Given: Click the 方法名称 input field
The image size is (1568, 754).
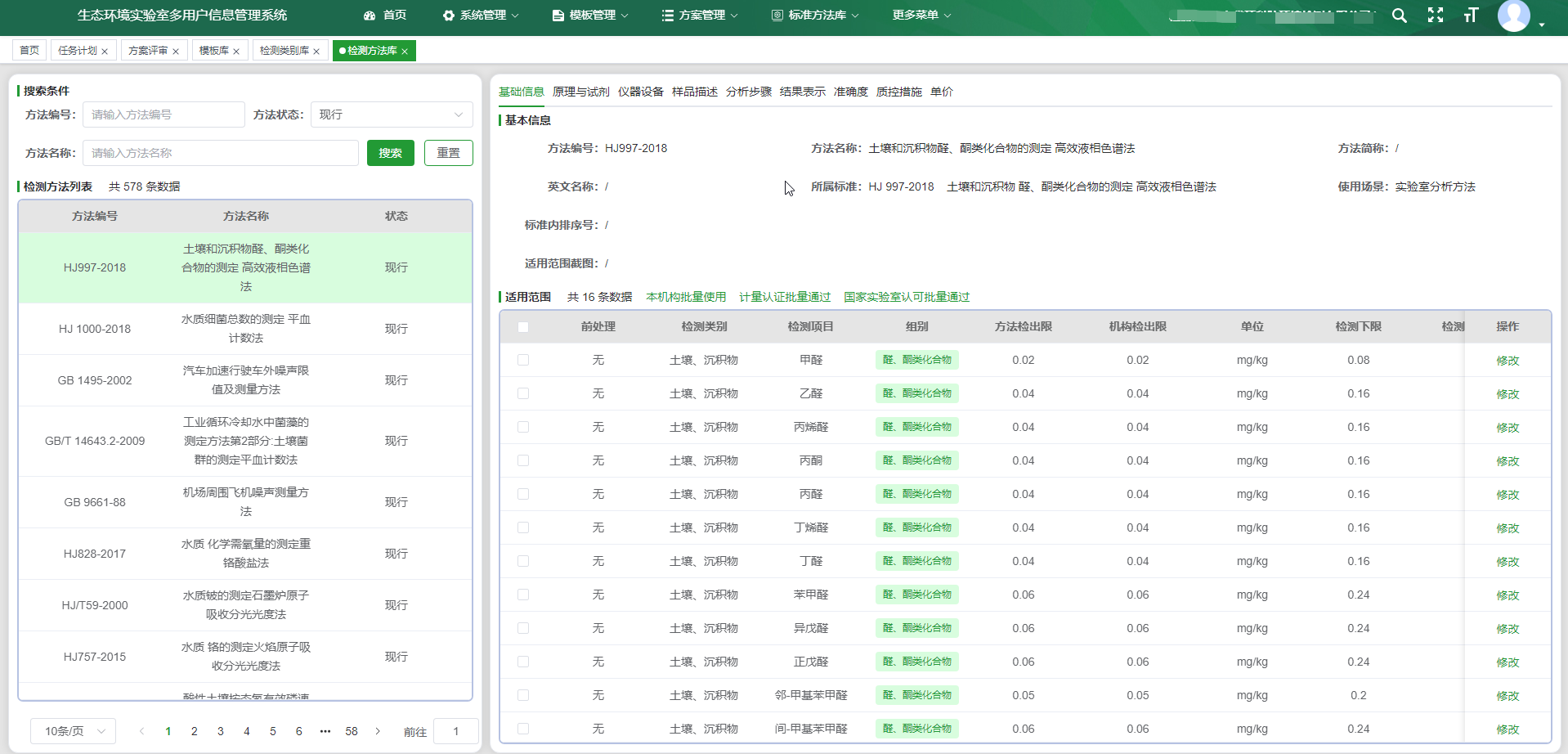Looking at the screenshot, I should 220,153.
